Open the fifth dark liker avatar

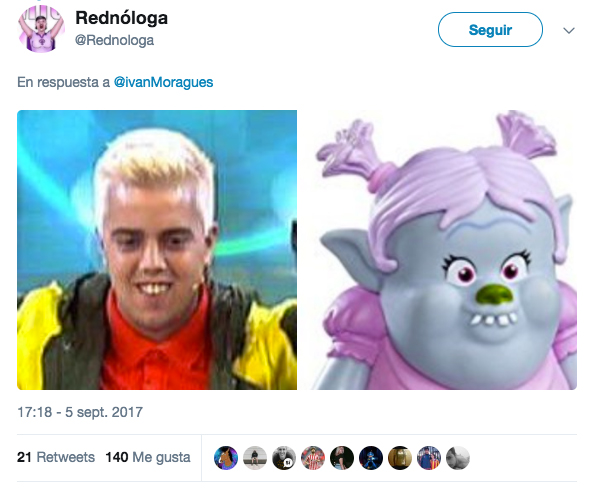coord(342,458)
